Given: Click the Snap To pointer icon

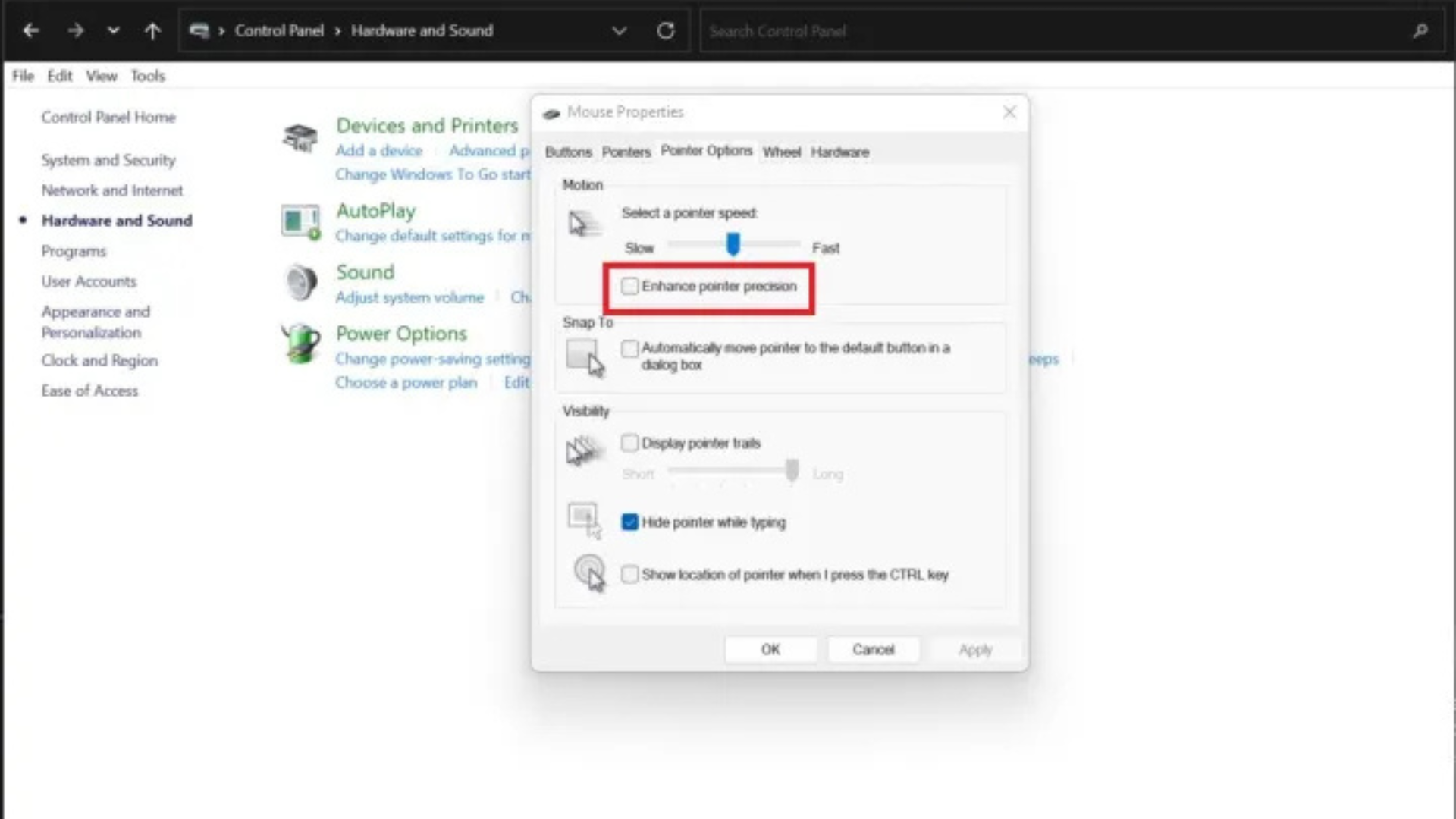Looking at the screenshot, I should (584, 358).
